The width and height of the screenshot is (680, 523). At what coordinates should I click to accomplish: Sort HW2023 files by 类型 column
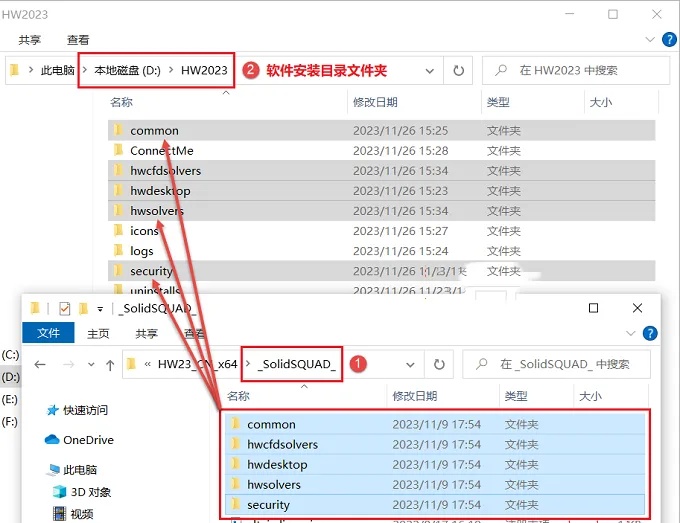point(498,102)
